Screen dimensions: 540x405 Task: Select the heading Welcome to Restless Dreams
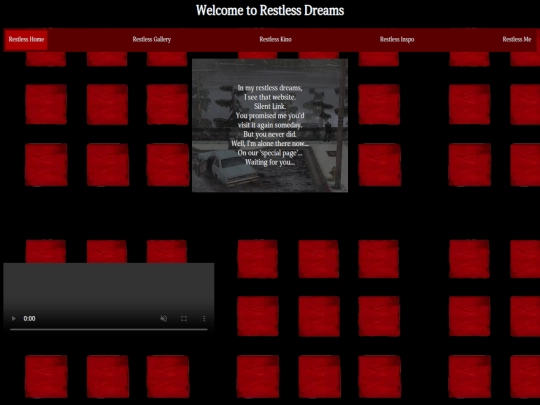[x=270, y=10]
